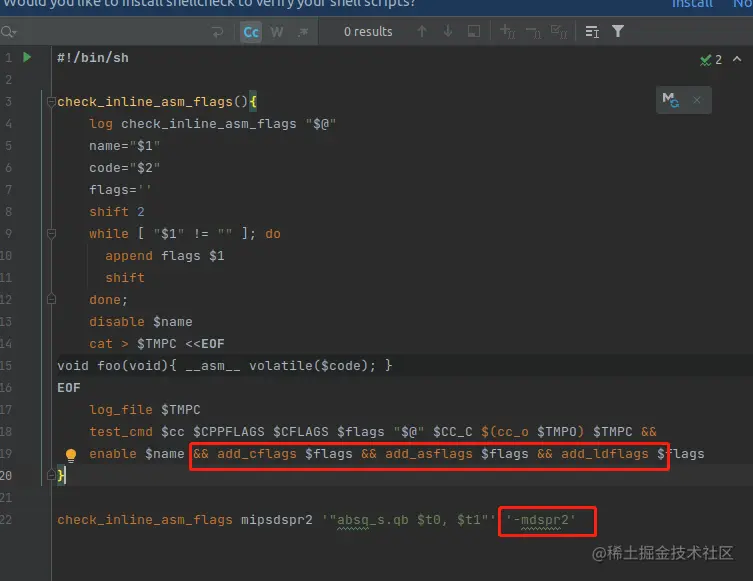Click 'code="$2"' assignment line
Screen dimensions: 753x581
(124, 168)
